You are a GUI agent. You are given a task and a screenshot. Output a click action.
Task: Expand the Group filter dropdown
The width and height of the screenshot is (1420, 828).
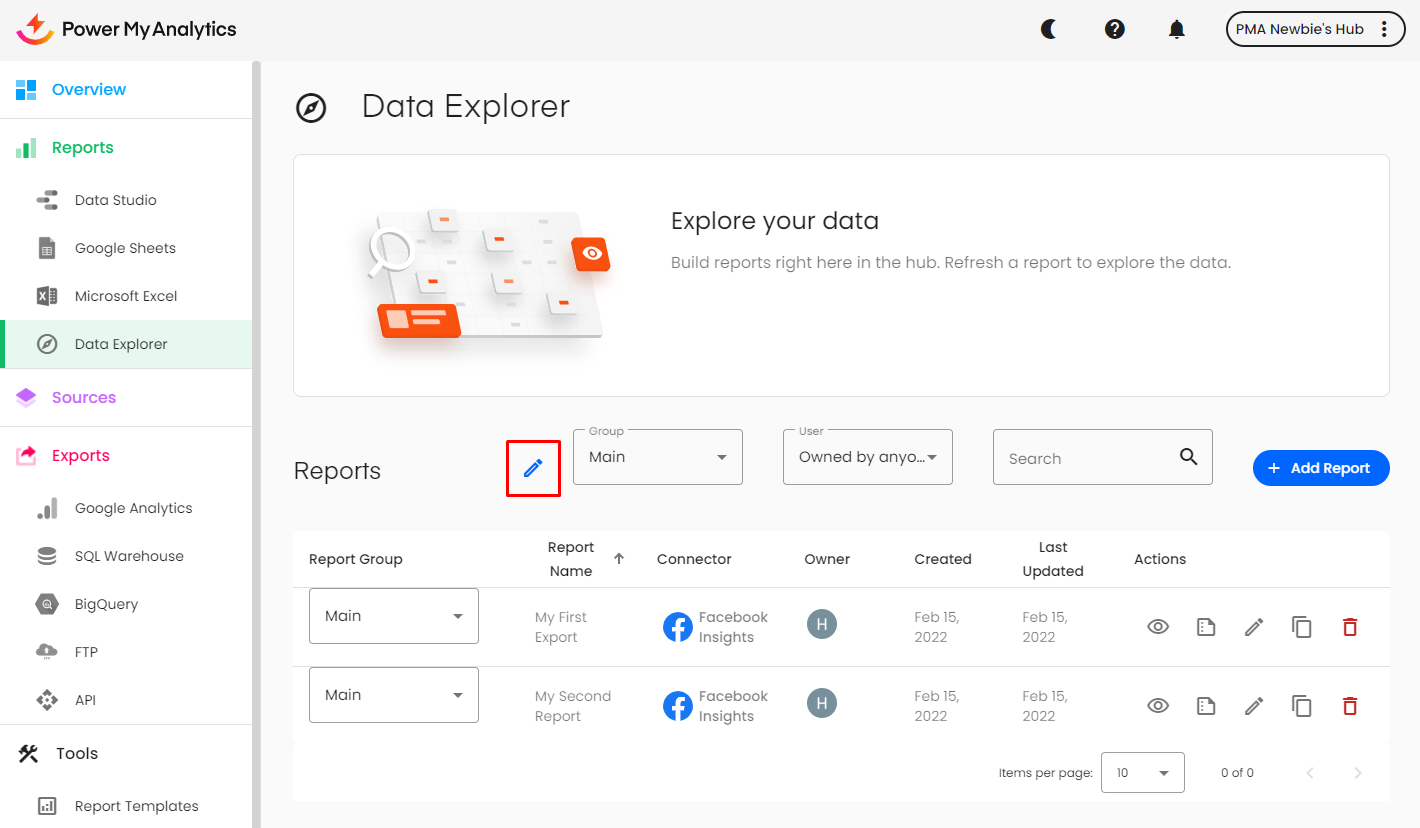pyautogui.click(x=658, y=457)
